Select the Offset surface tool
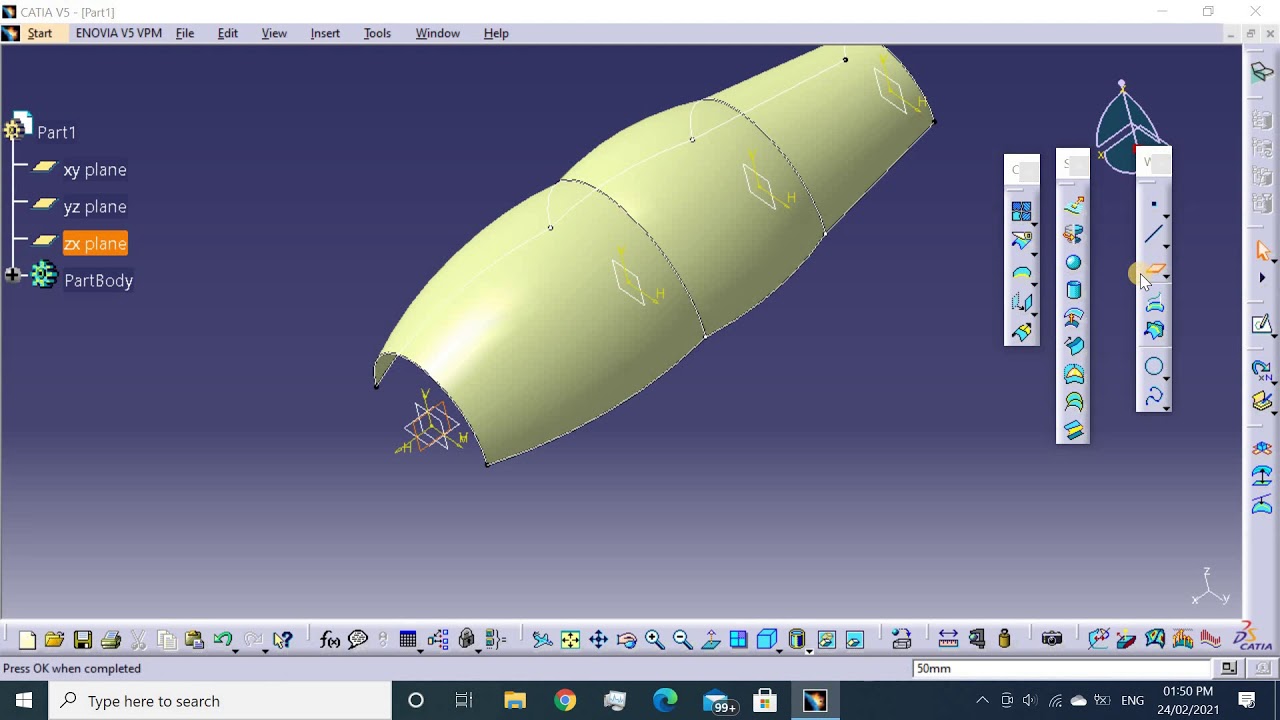The height and width of the screenshot is (720, 1280). point(1073,318)
